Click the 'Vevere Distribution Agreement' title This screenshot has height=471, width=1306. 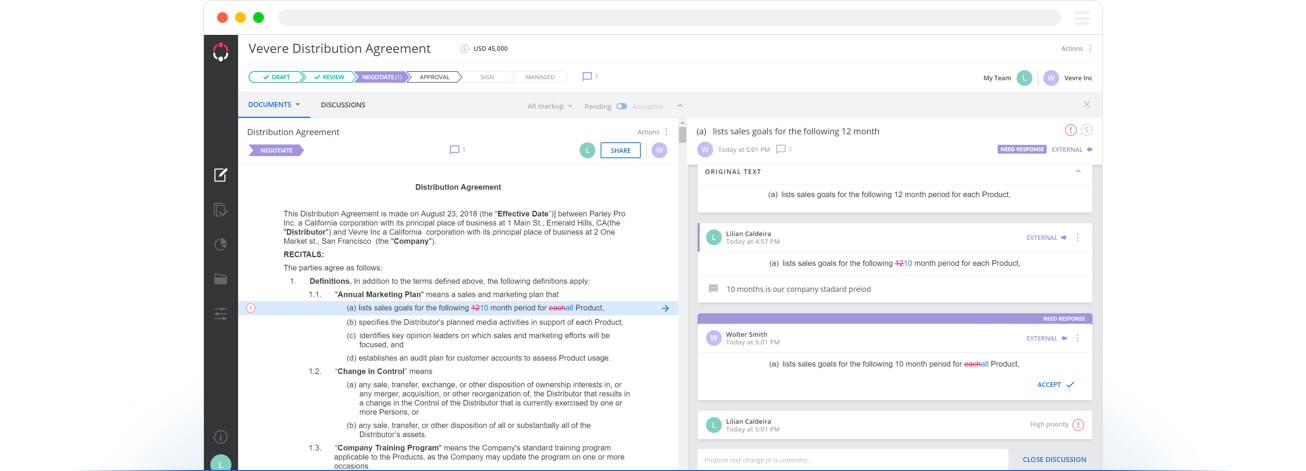click(340, 48)
